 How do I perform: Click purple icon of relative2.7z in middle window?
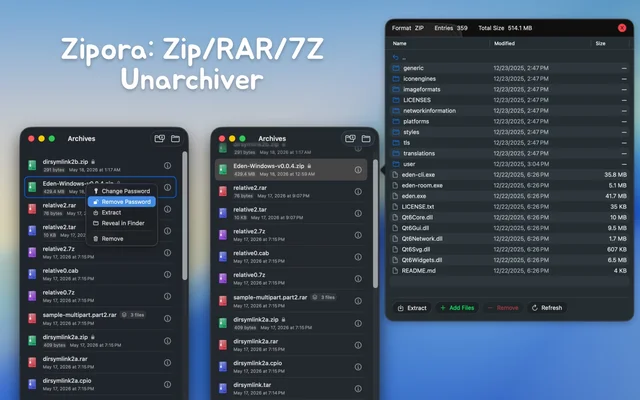(x=222, y=235)
